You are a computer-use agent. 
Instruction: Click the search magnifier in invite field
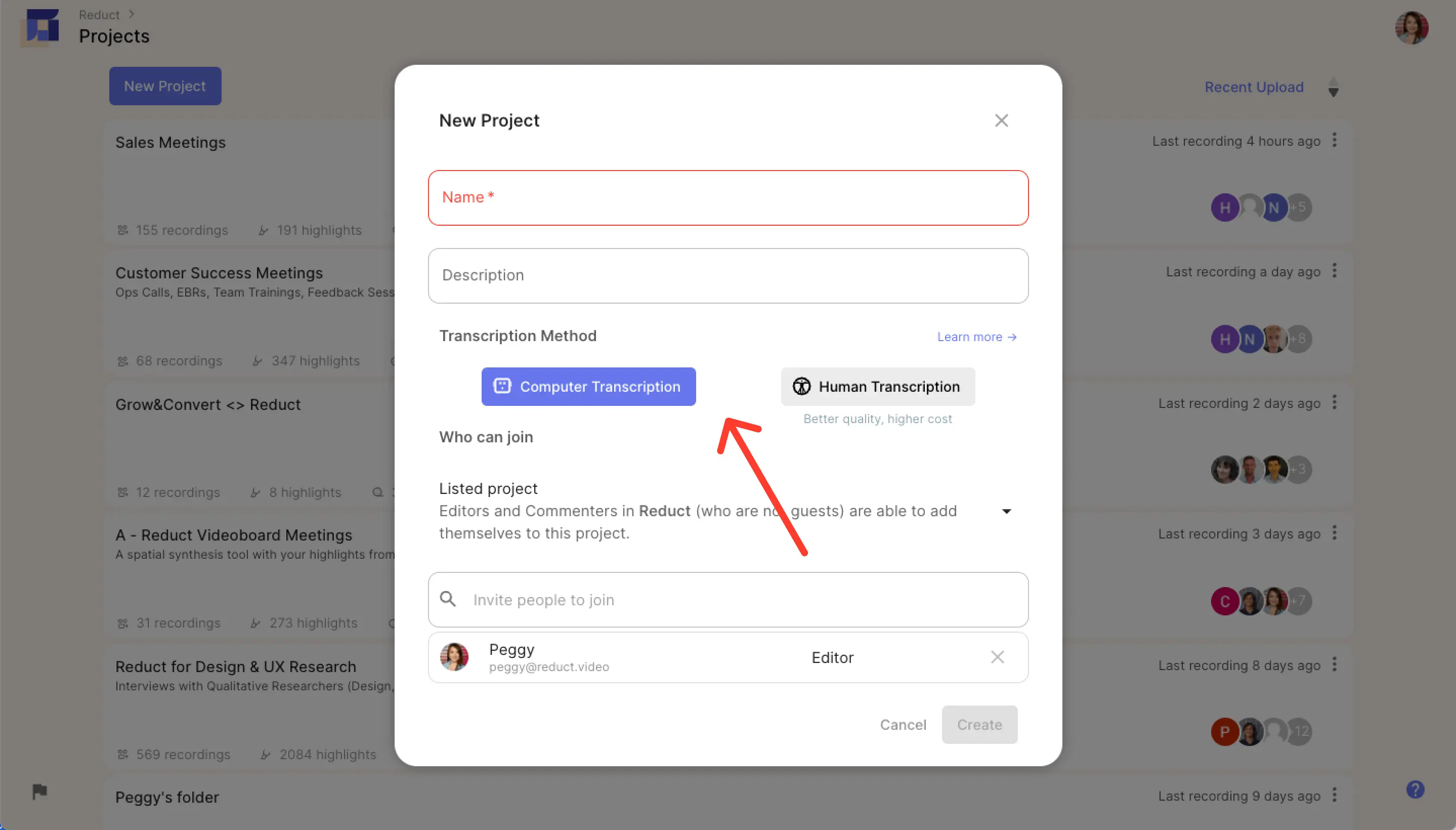point(448,599)
